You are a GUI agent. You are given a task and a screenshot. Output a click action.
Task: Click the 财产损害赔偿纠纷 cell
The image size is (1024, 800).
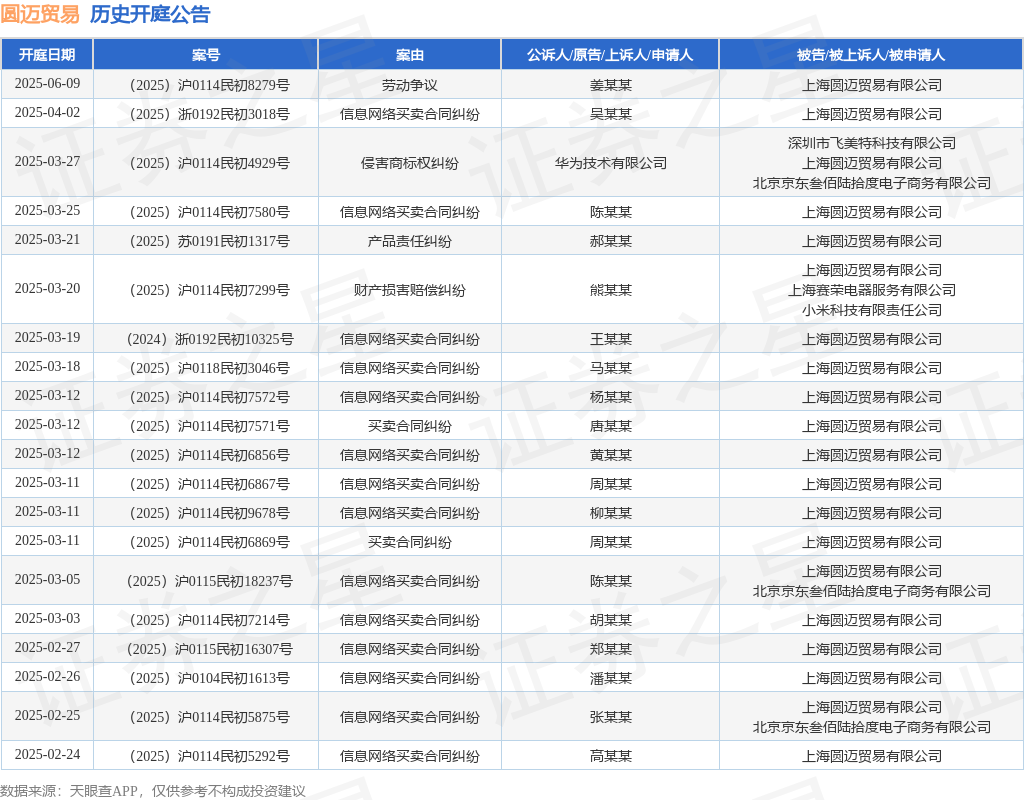(409, 290)
